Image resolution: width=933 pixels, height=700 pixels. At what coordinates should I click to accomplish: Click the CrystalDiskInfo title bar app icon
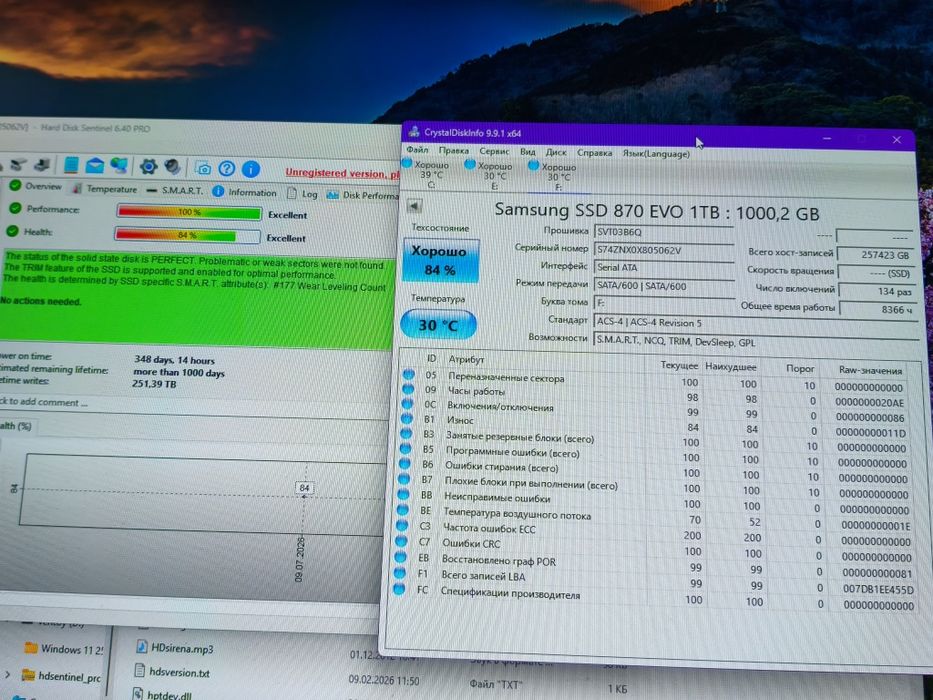[x=415, y=132]
